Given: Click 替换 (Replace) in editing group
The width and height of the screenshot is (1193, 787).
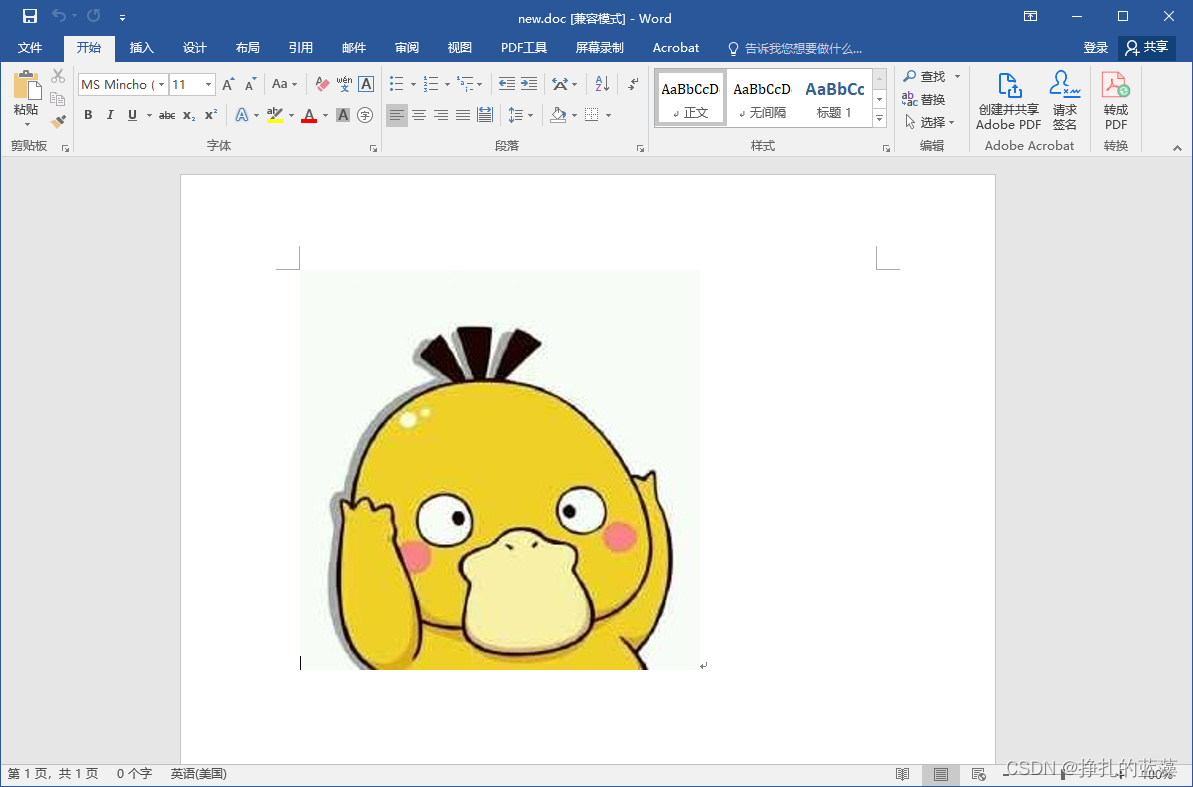Looking at the screenshot, I should click(924, 99).
